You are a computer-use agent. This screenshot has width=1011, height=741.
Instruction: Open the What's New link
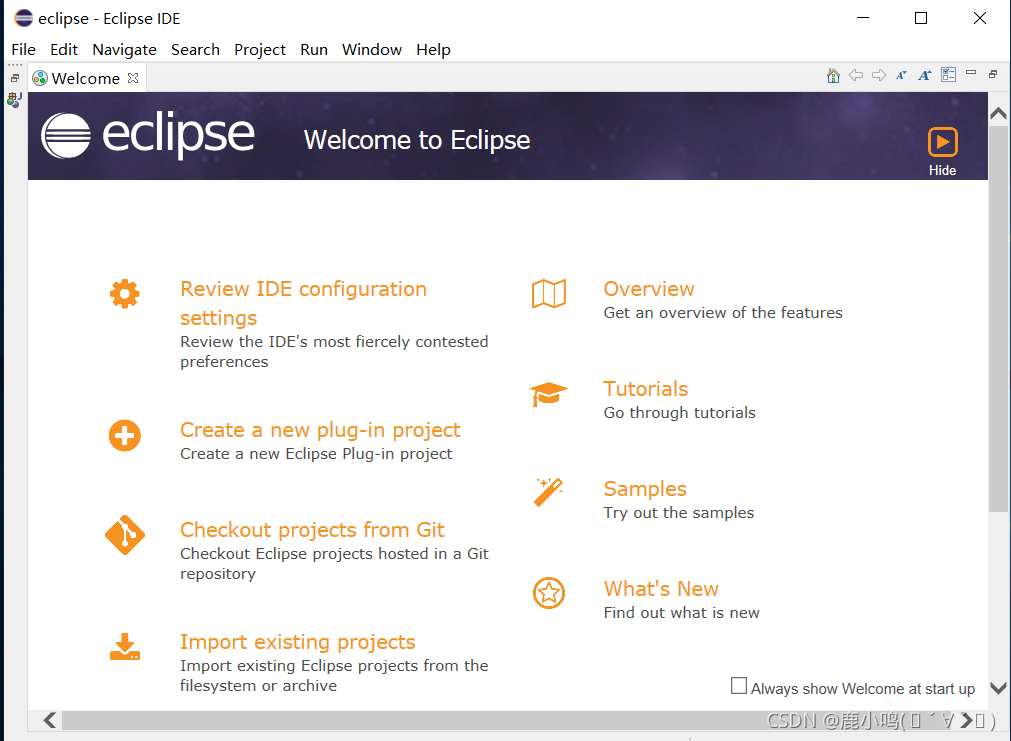[661, 589]
